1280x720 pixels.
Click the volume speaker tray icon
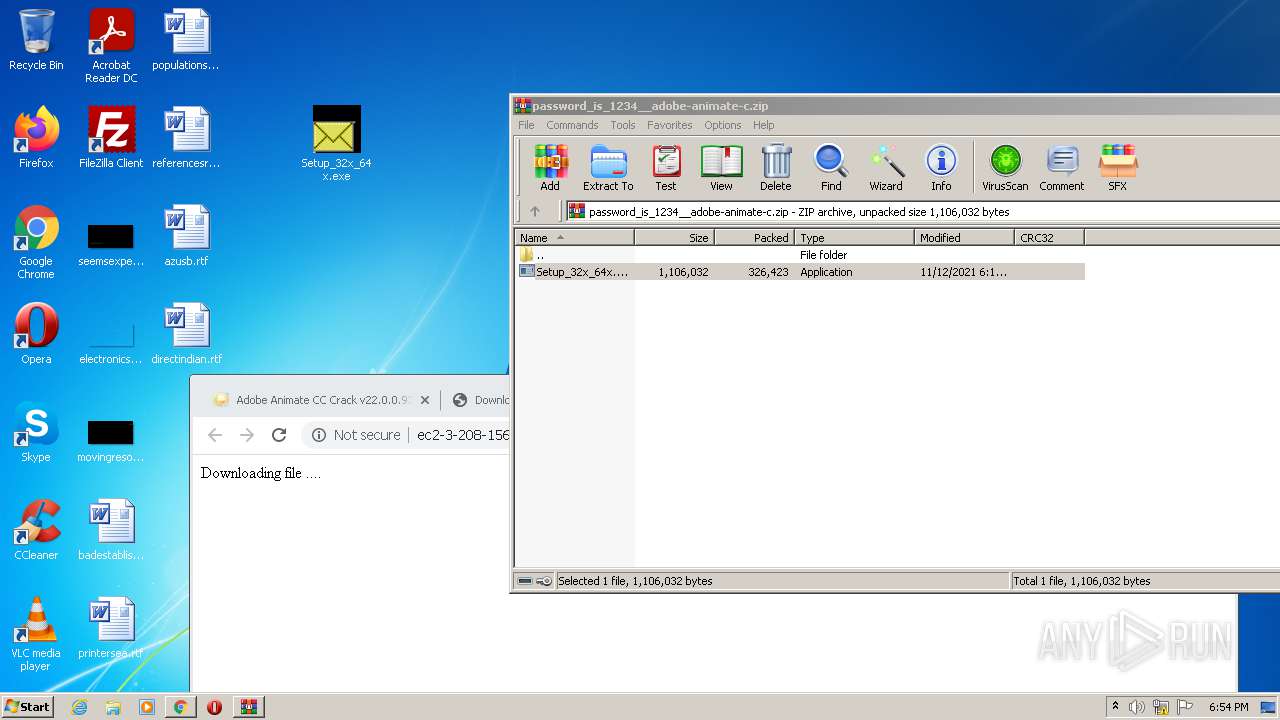(x=1137, y=707)
